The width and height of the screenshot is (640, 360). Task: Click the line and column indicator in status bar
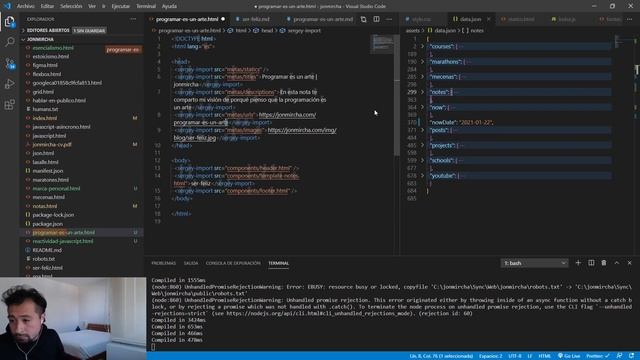click(x=441, y=356)
